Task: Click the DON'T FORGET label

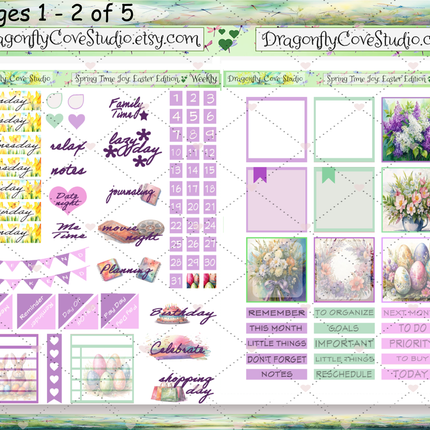Action: tap(277, 359)
